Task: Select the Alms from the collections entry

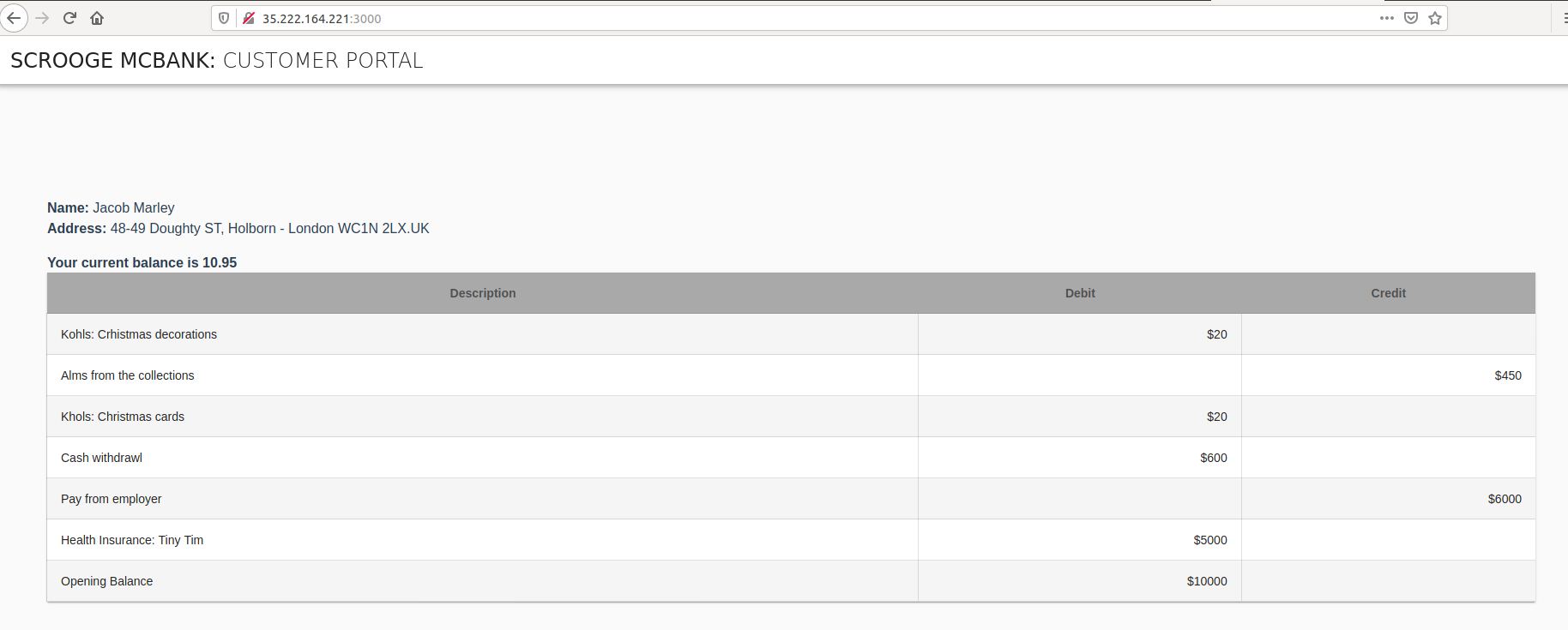Action: pyautogui.click(x=128, y=375)
